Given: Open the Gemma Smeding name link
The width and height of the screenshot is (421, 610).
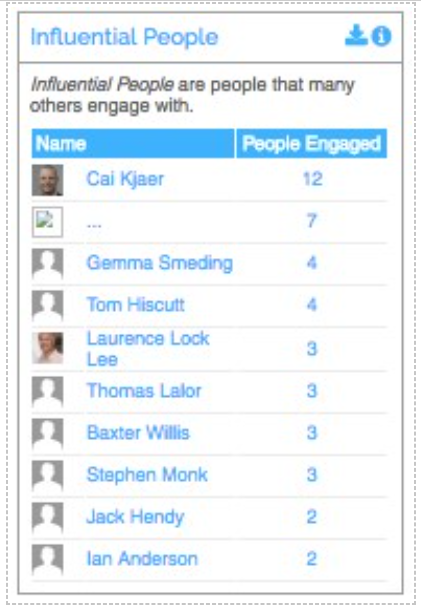Looking at the screenshot, I should 160,263.
